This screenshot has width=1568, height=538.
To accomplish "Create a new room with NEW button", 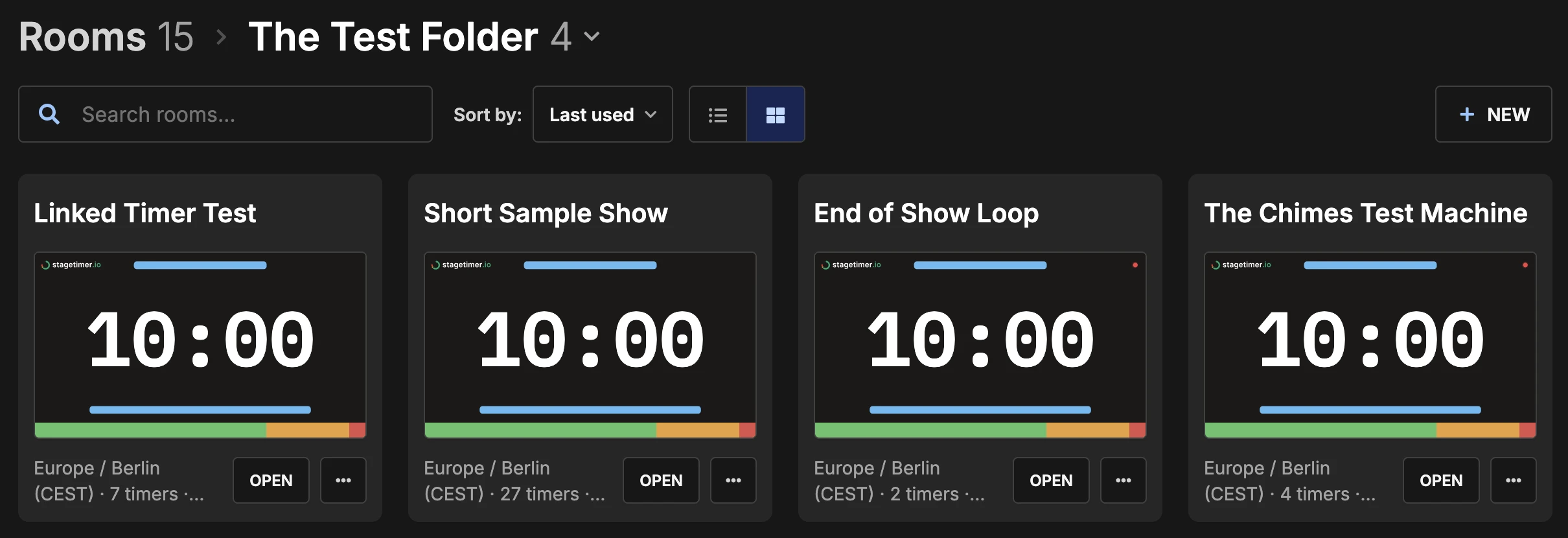I will click(1493, 115).
